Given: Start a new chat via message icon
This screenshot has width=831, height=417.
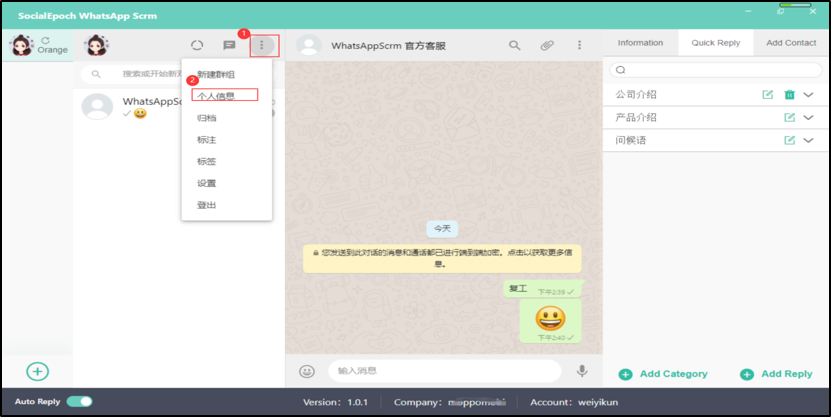Looking at the screenshot, I should (229, 46).
